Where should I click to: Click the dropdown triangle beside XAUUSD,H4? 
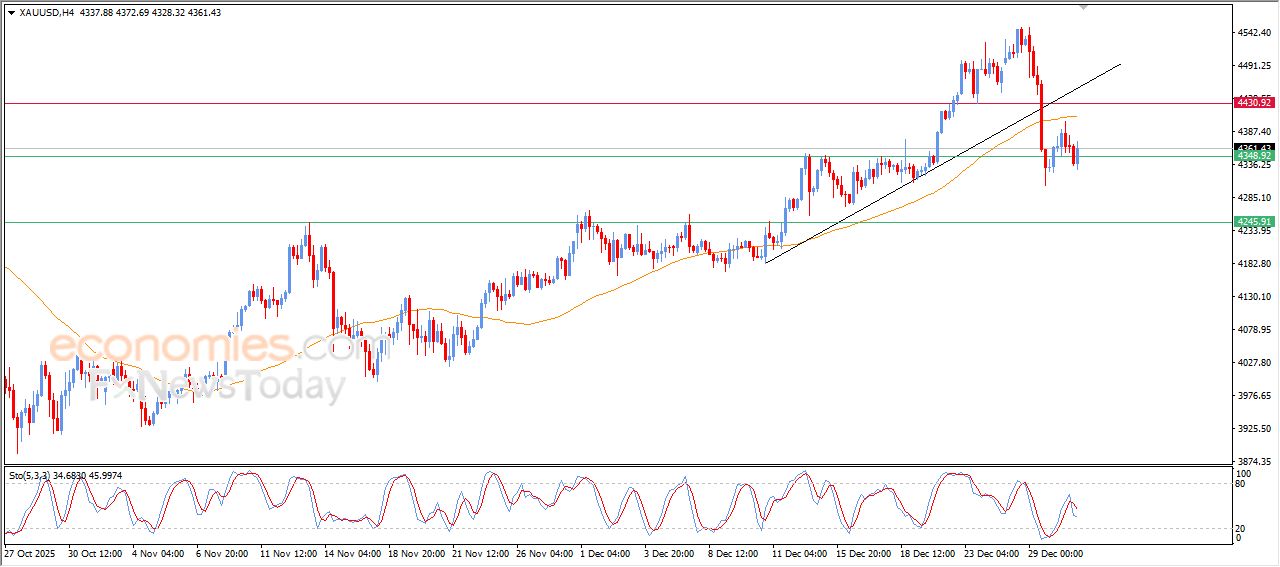[x=11, y=12]
